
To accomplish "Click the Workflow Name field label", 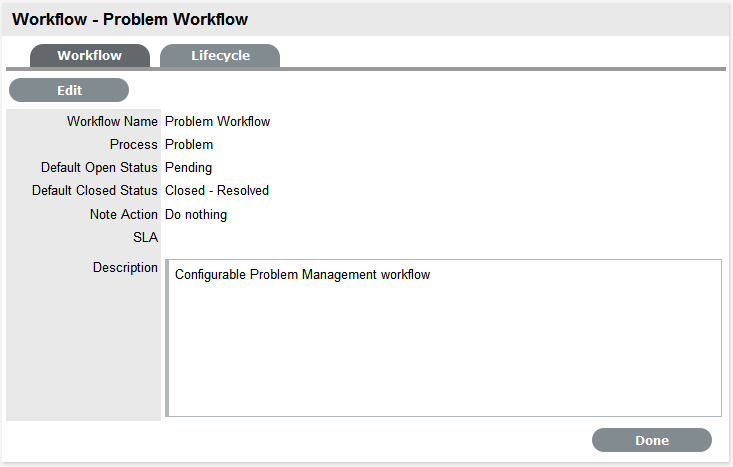I will pos(112,122).
